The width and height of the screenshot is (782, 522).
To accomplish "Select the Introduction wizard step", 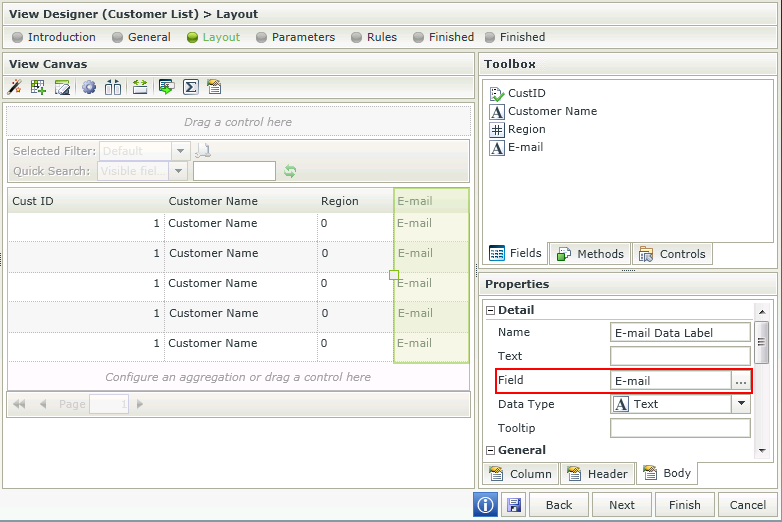I will click(x=53, y=37).
